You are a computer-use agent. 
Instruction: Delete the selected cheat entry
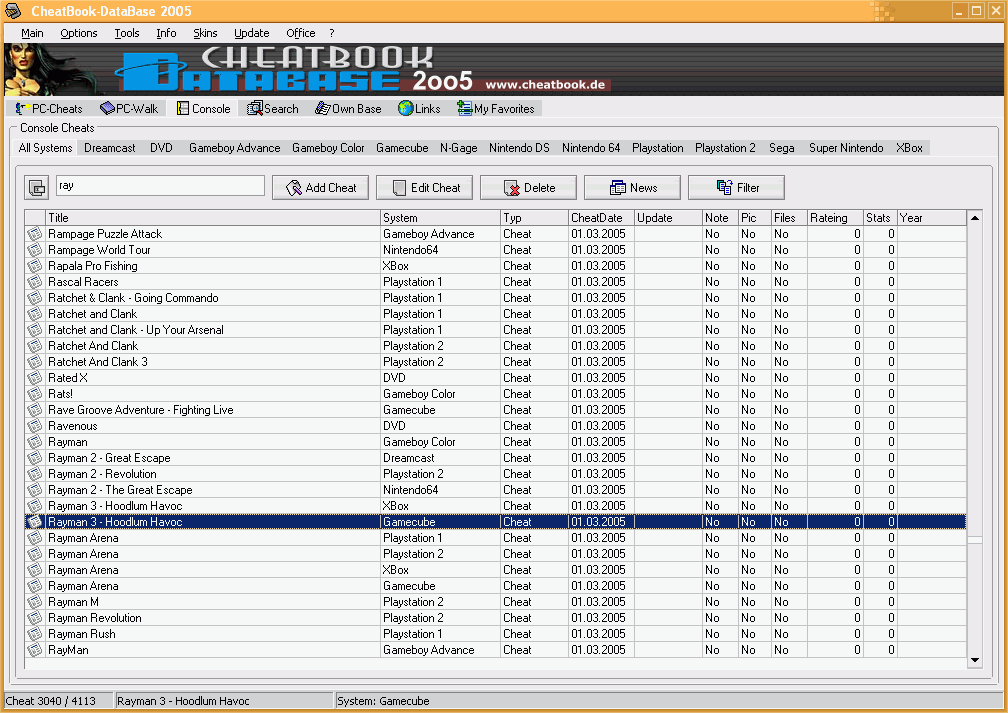(529, 187)
